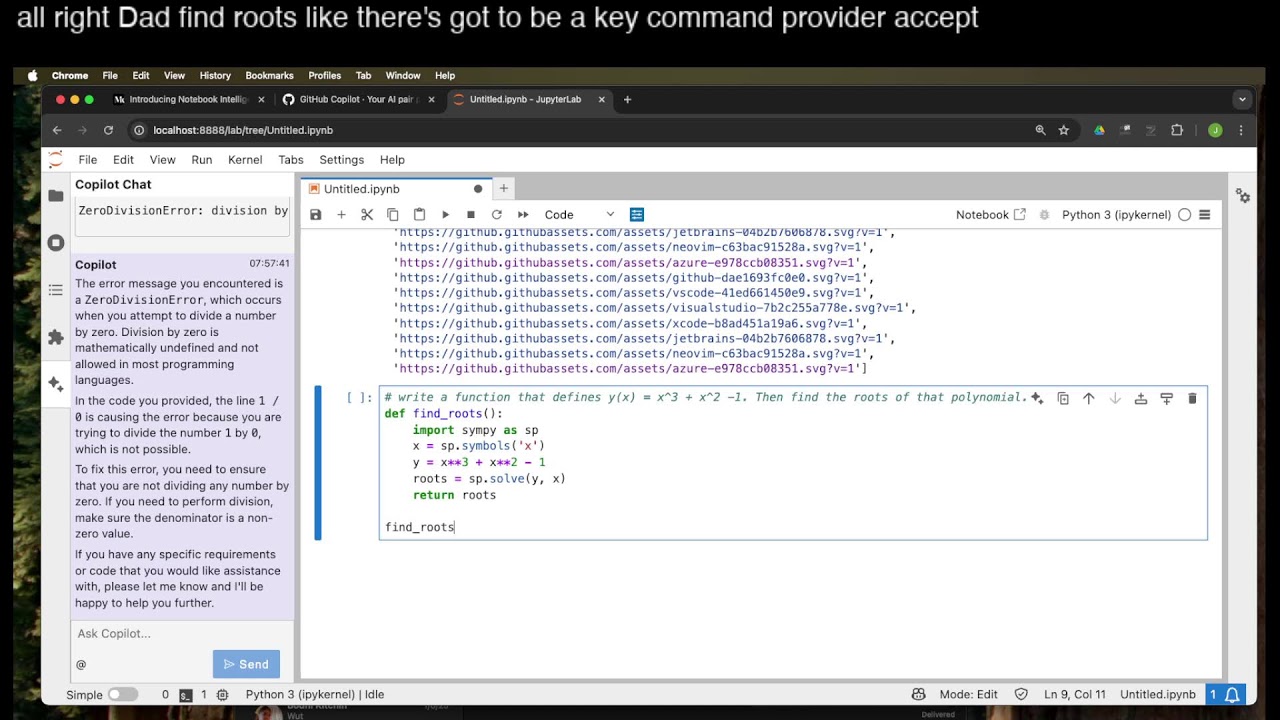Viewport: 1280px width, 720px height.
Task: Click the render side-by-side toolbar icon
Action: pyautogui.click(x=637, y=215)
